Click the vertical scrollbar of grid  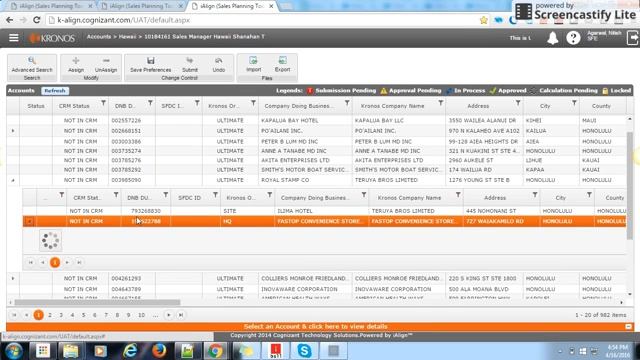tap(630, 186)
